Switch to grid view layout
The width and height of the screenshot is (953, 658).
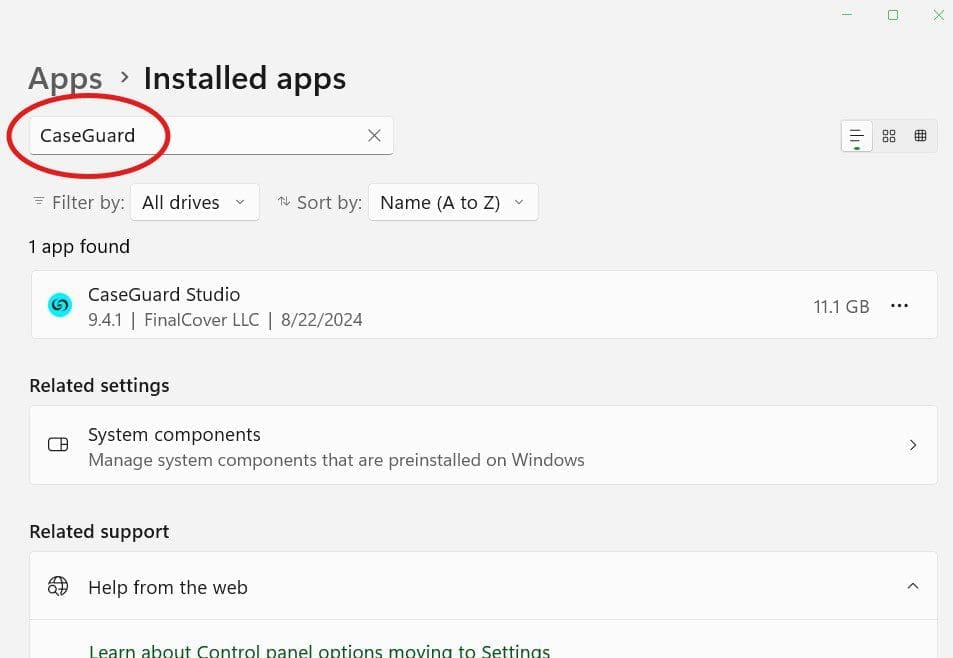tap(889, 136)
